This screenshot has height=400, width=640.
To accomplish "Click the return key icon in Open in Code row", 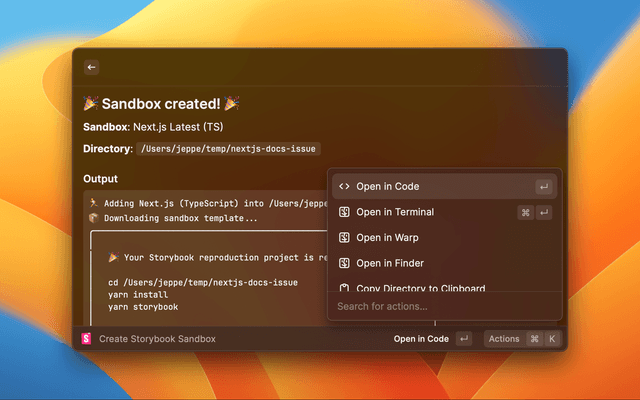I will coord(543,186).
